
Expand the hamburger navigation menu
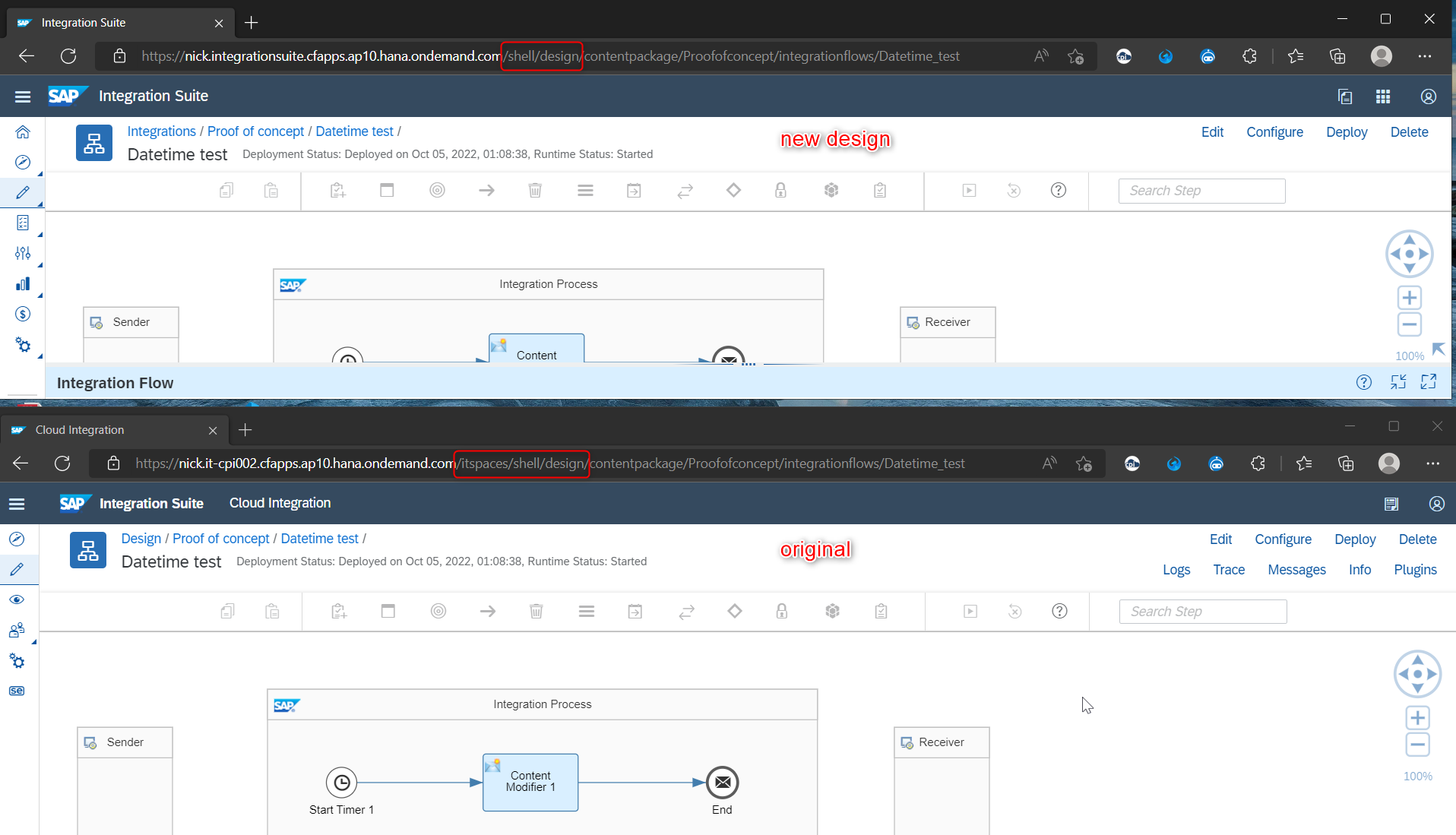tap(22, 96)
